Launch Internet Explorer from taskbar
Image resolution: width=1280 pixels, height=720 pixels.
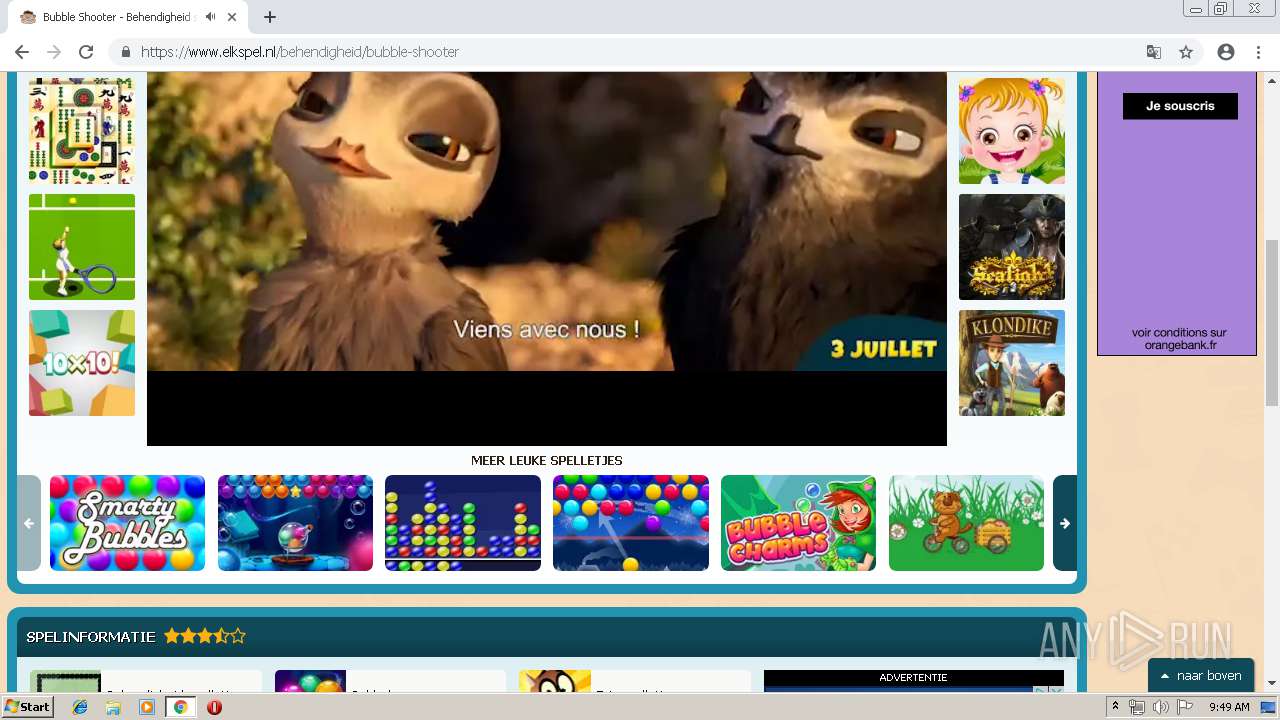[80, 707]
